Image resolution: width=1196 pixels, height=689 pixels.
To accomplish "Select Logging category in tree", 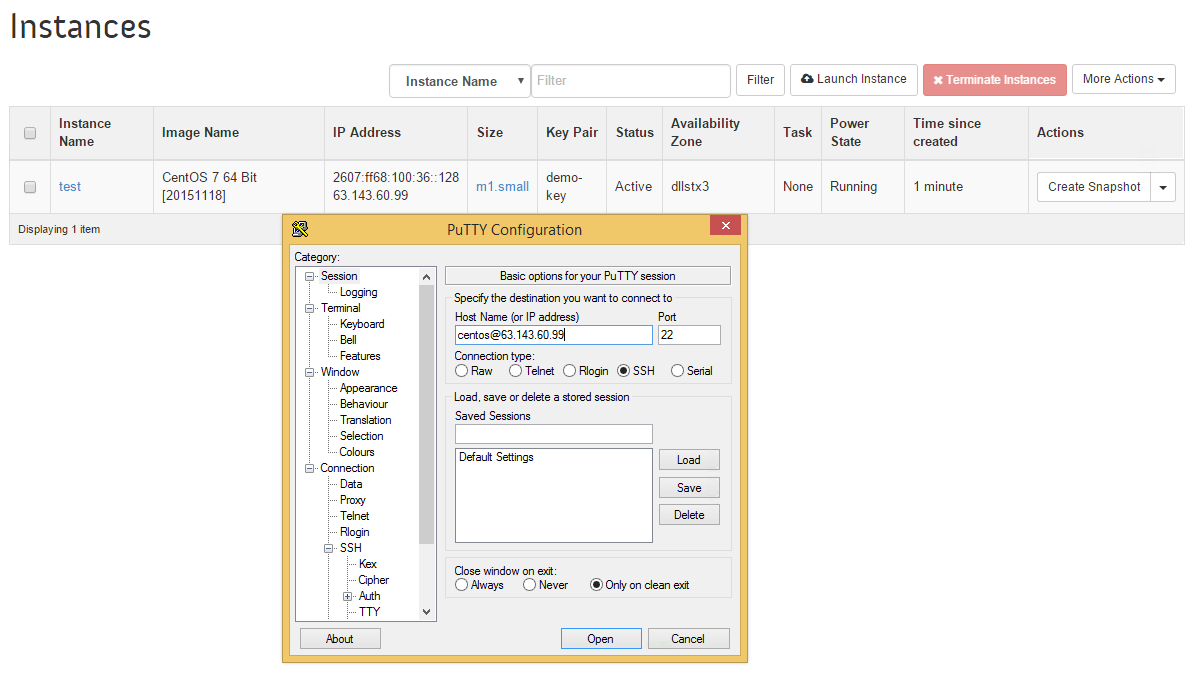I will 358,292.
